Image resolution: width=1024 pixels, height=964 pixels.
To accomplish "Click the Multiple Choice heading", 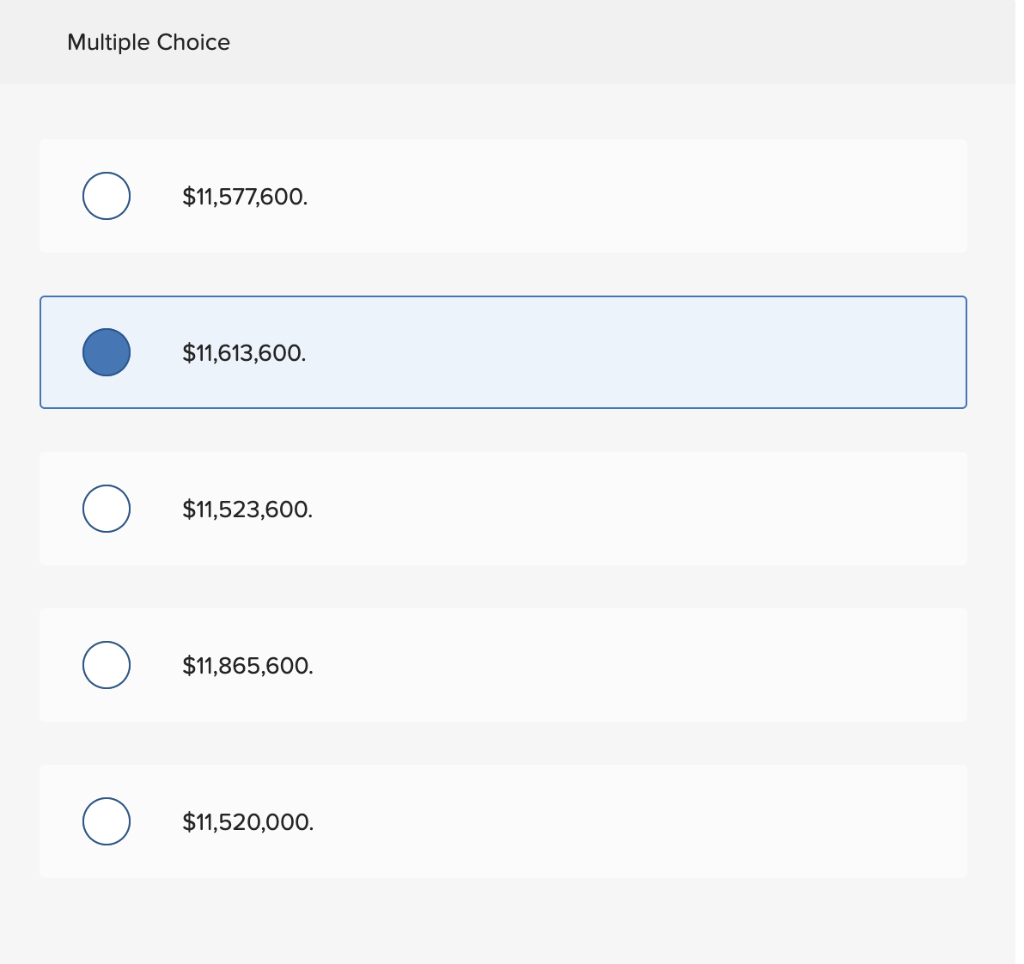I will tap(148, 42).
